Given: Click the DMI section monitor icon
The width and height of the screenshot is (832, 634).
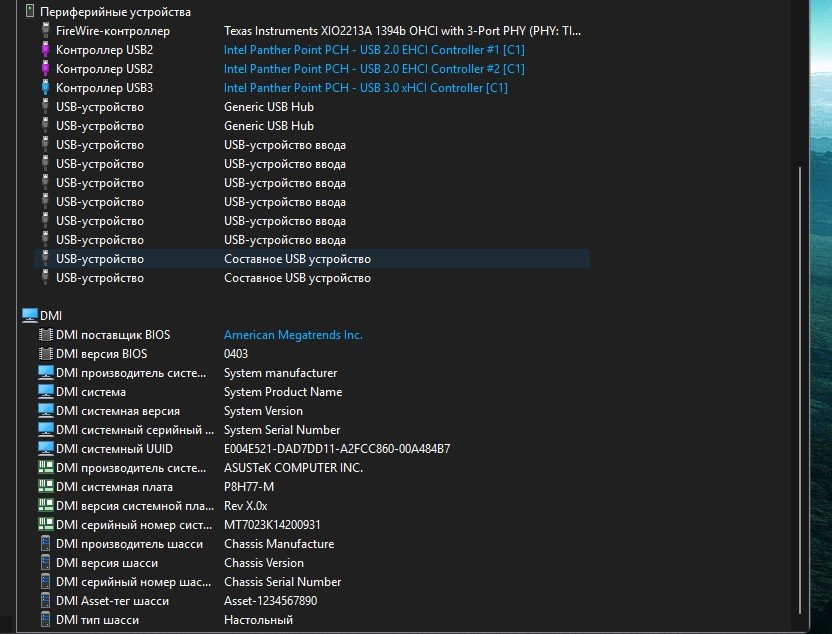Looking at the screenshot, I should point(29,315).
